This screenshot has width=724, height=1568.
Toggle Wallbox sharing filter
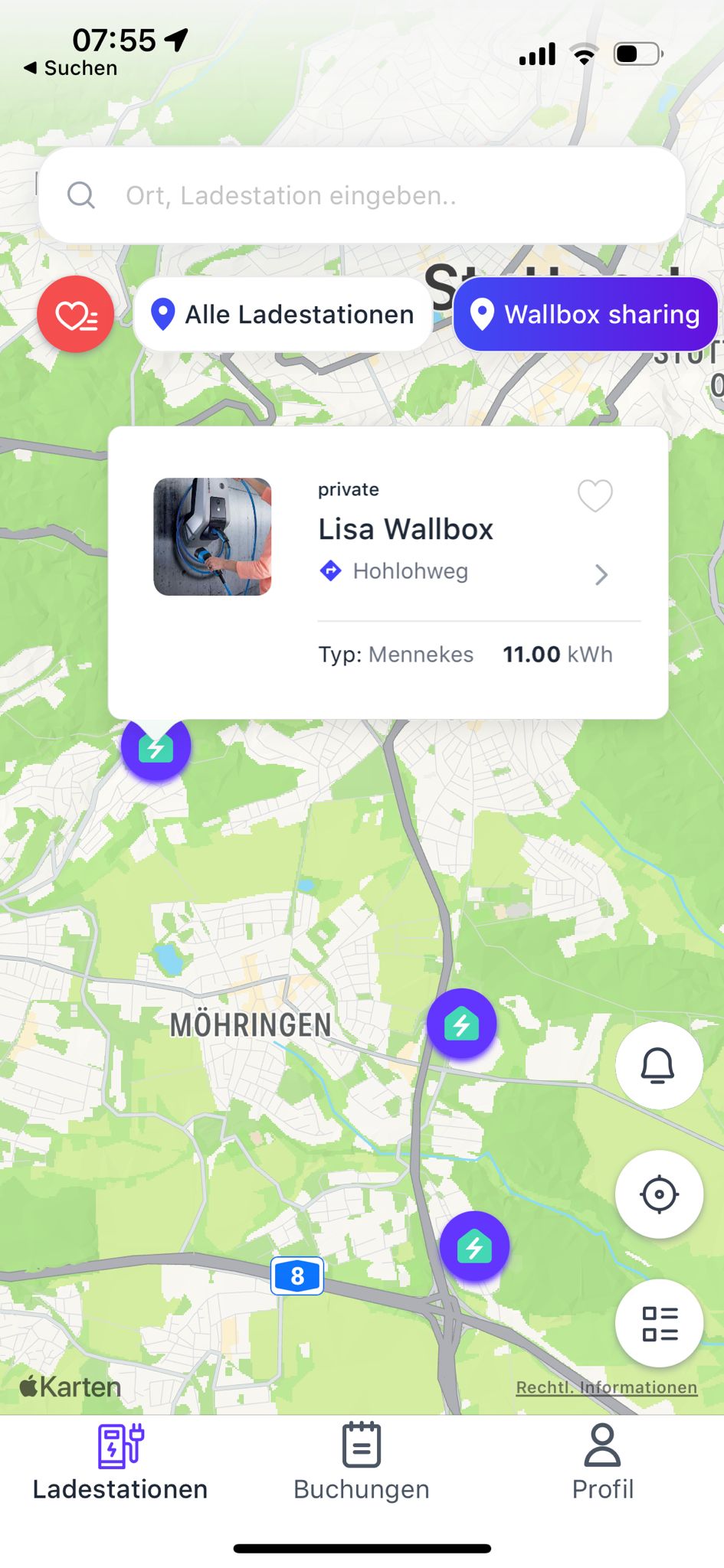[585, 315]
